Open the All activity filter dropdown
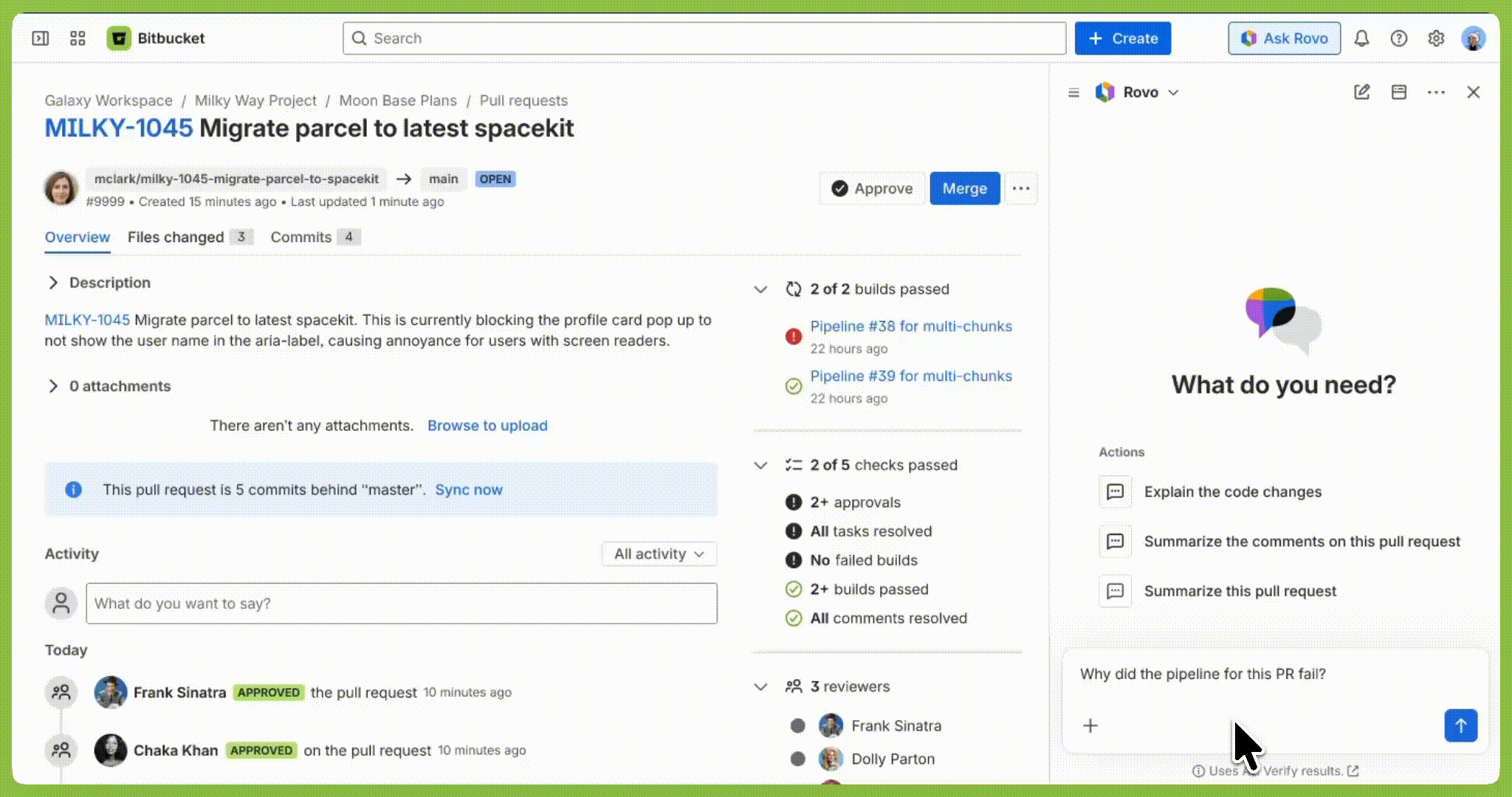 tap(659, 553)
